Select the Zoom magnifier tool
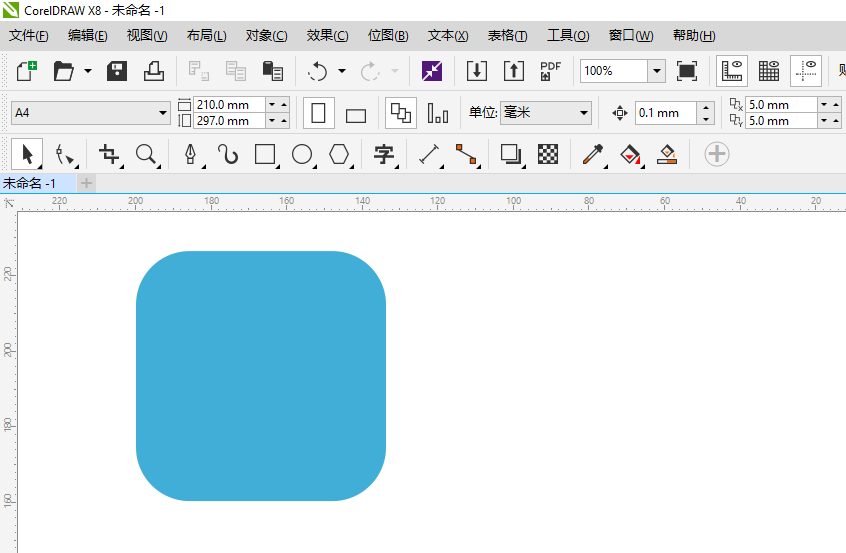The width and height of the screenshot is (846, 553). 146,154
